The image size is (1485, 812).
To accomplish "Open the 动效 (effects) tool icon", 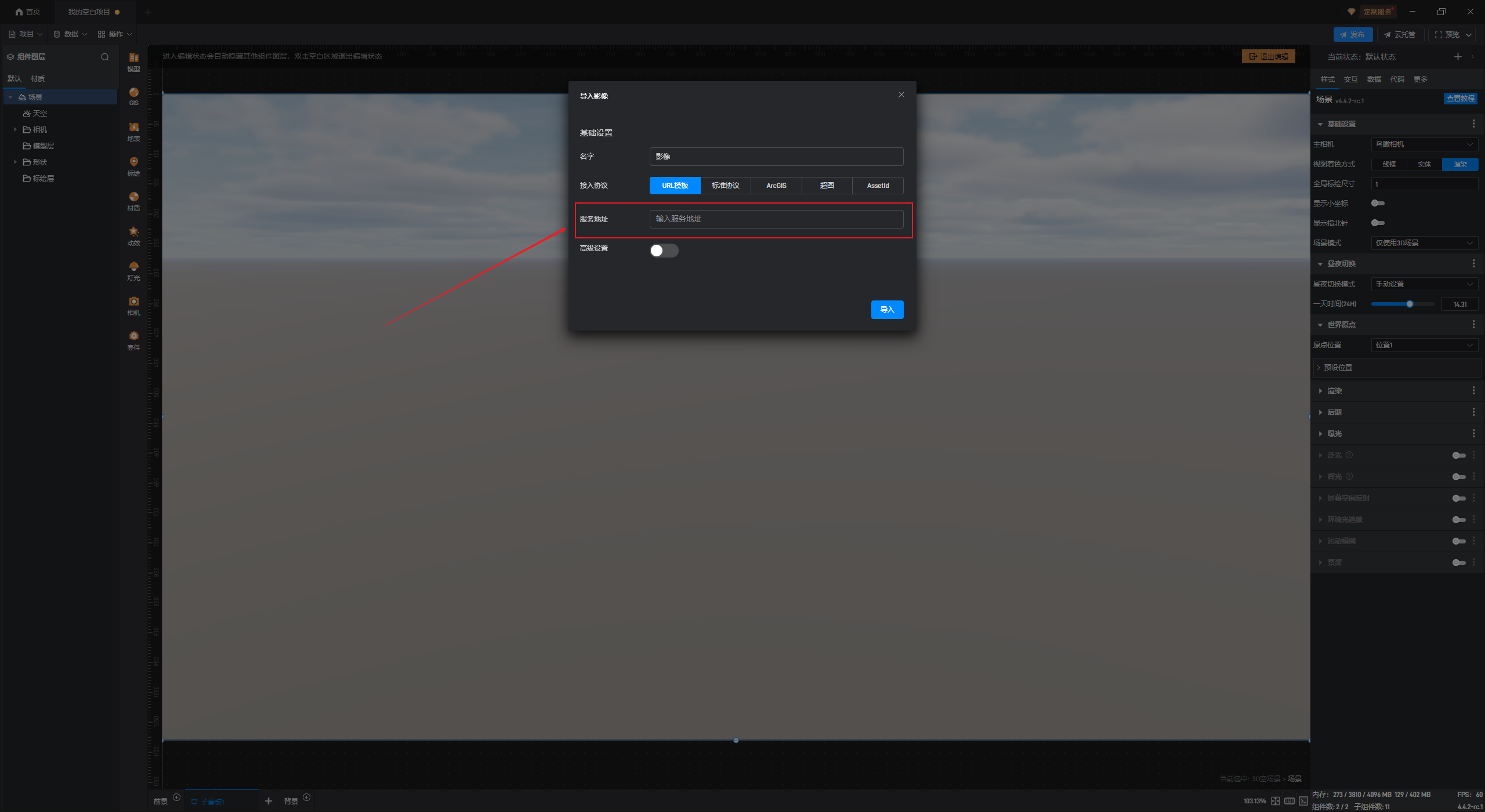I will click(x=133, y=235).
